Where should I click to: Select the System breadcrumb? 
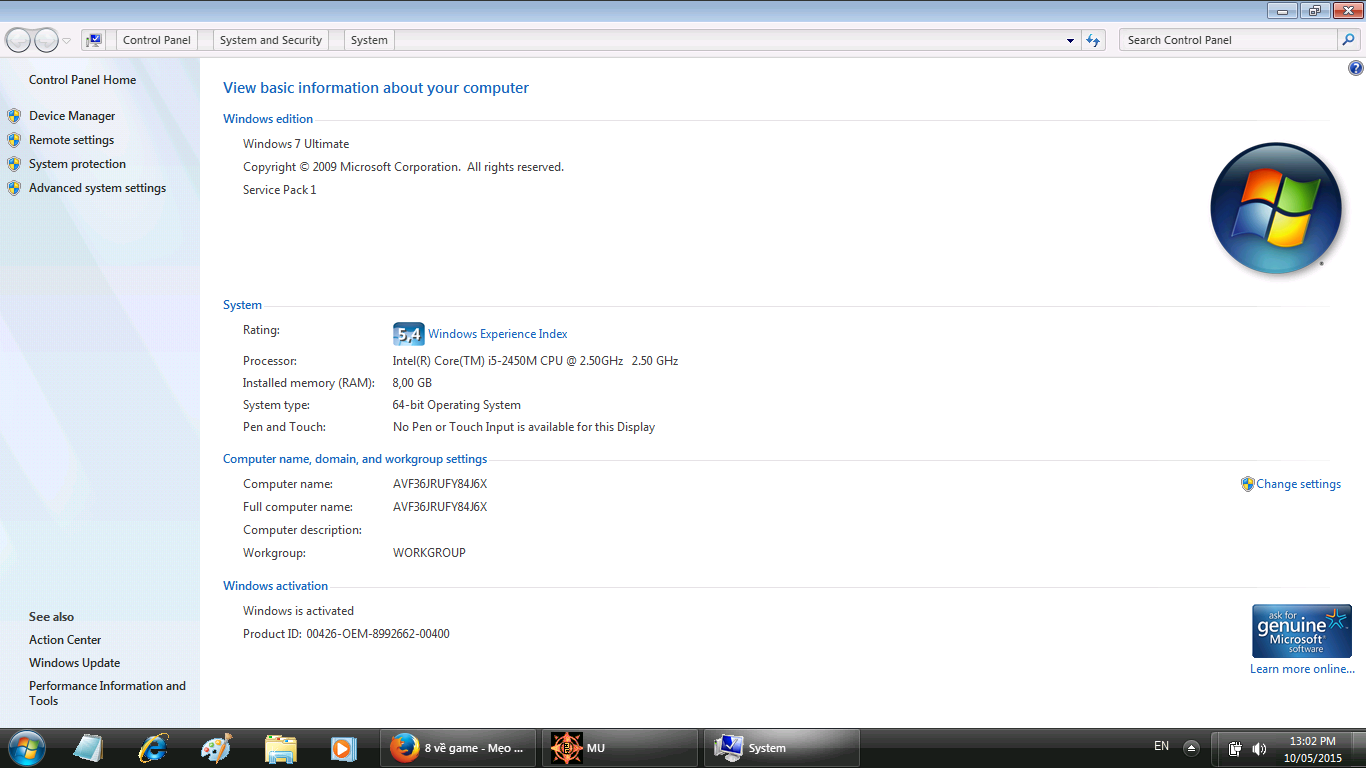coord(369,40)
